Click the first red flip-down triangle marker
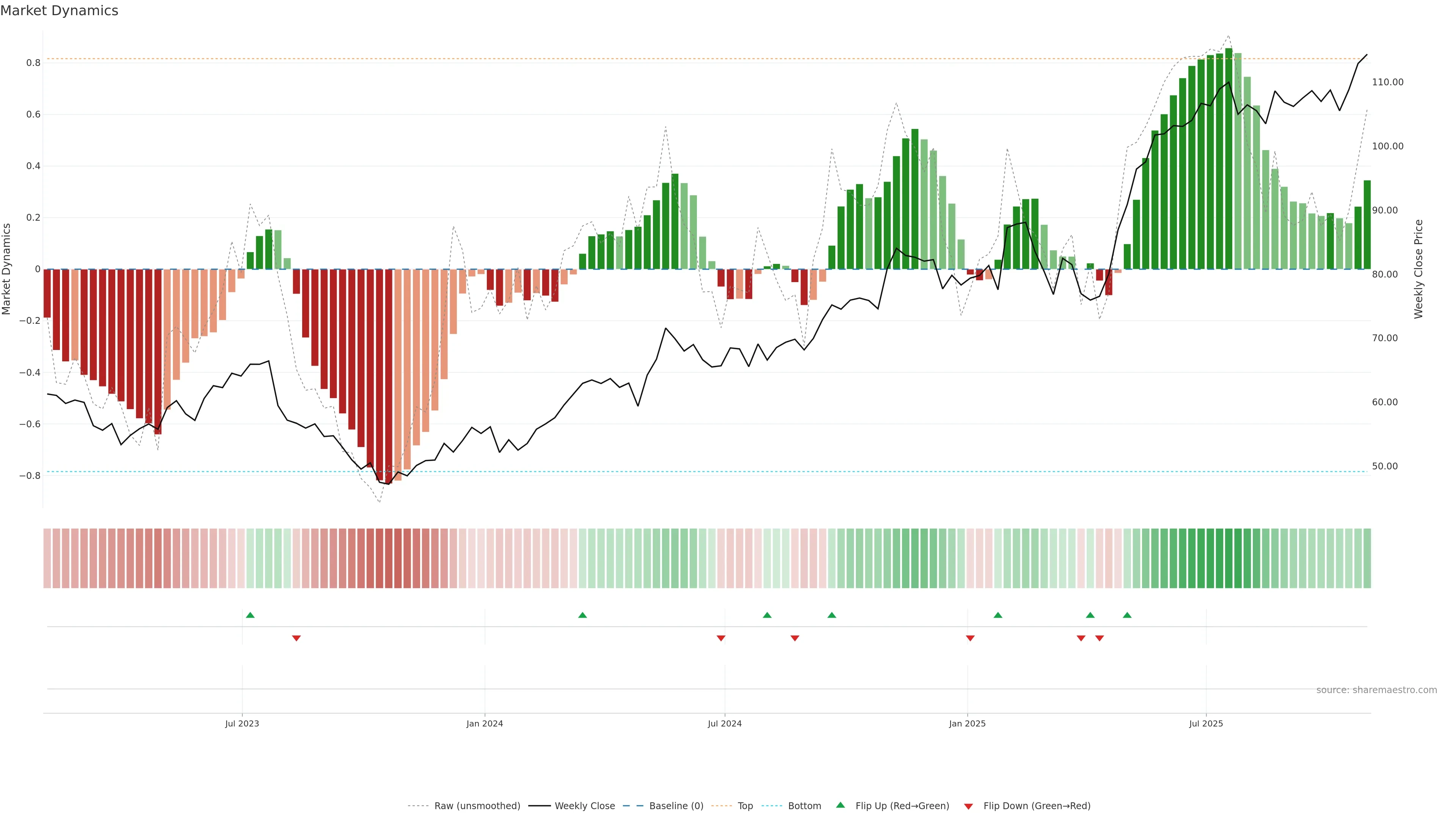 click(x=296, y=638)
